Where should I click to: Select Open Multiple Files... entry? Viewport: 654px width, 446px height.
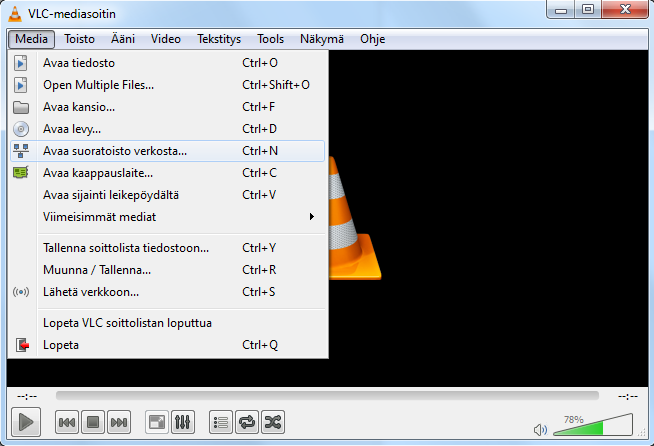coord(167,85)
